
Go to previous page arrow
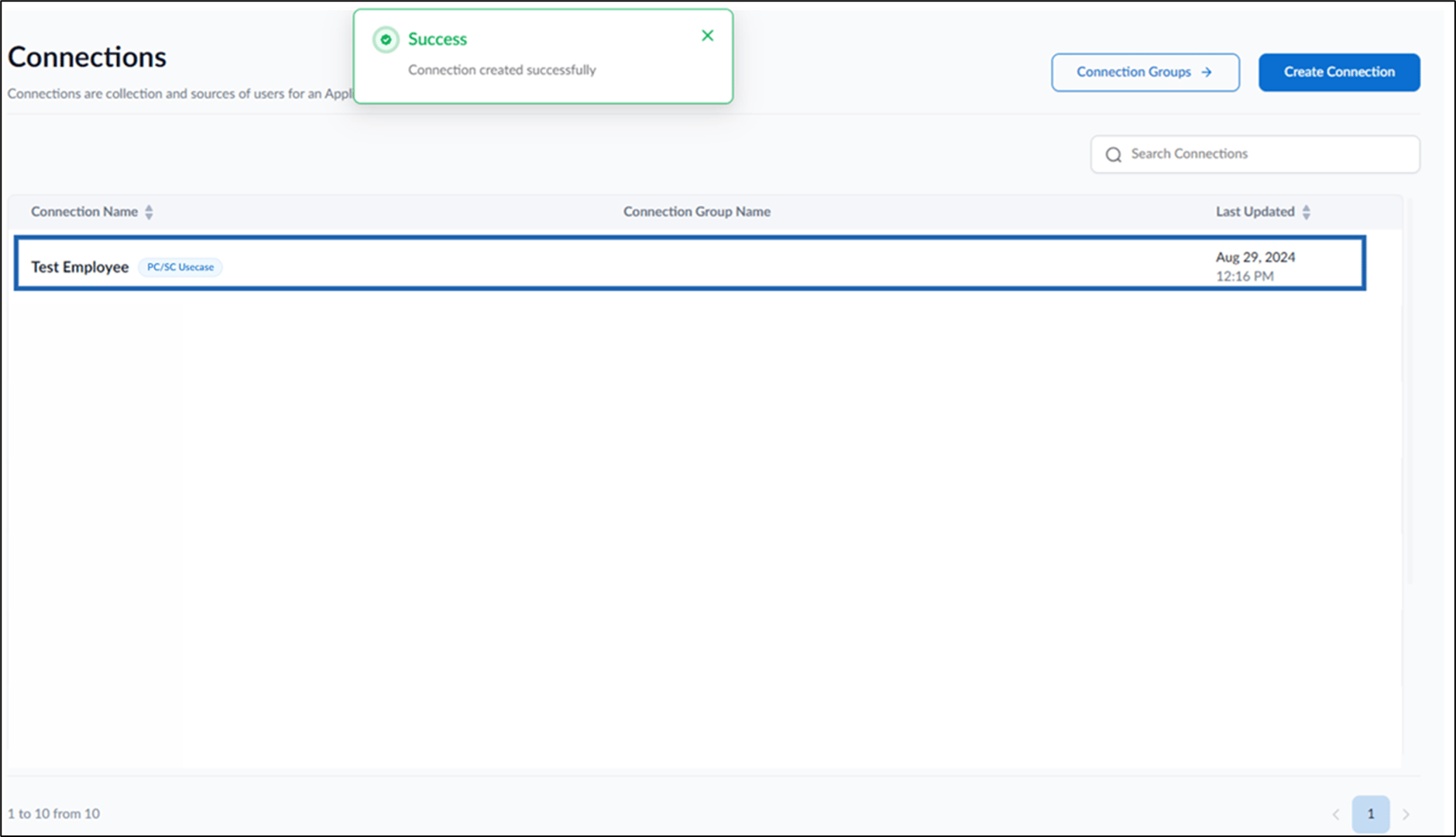(1335, 814)
